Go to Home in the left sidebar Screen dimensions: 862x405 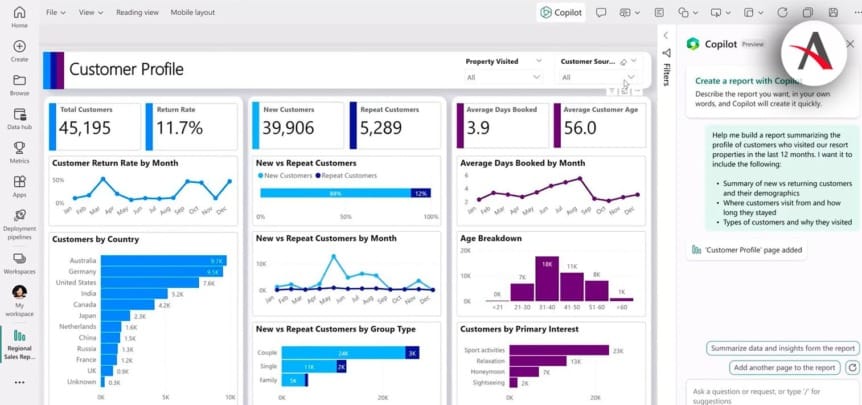19,16
